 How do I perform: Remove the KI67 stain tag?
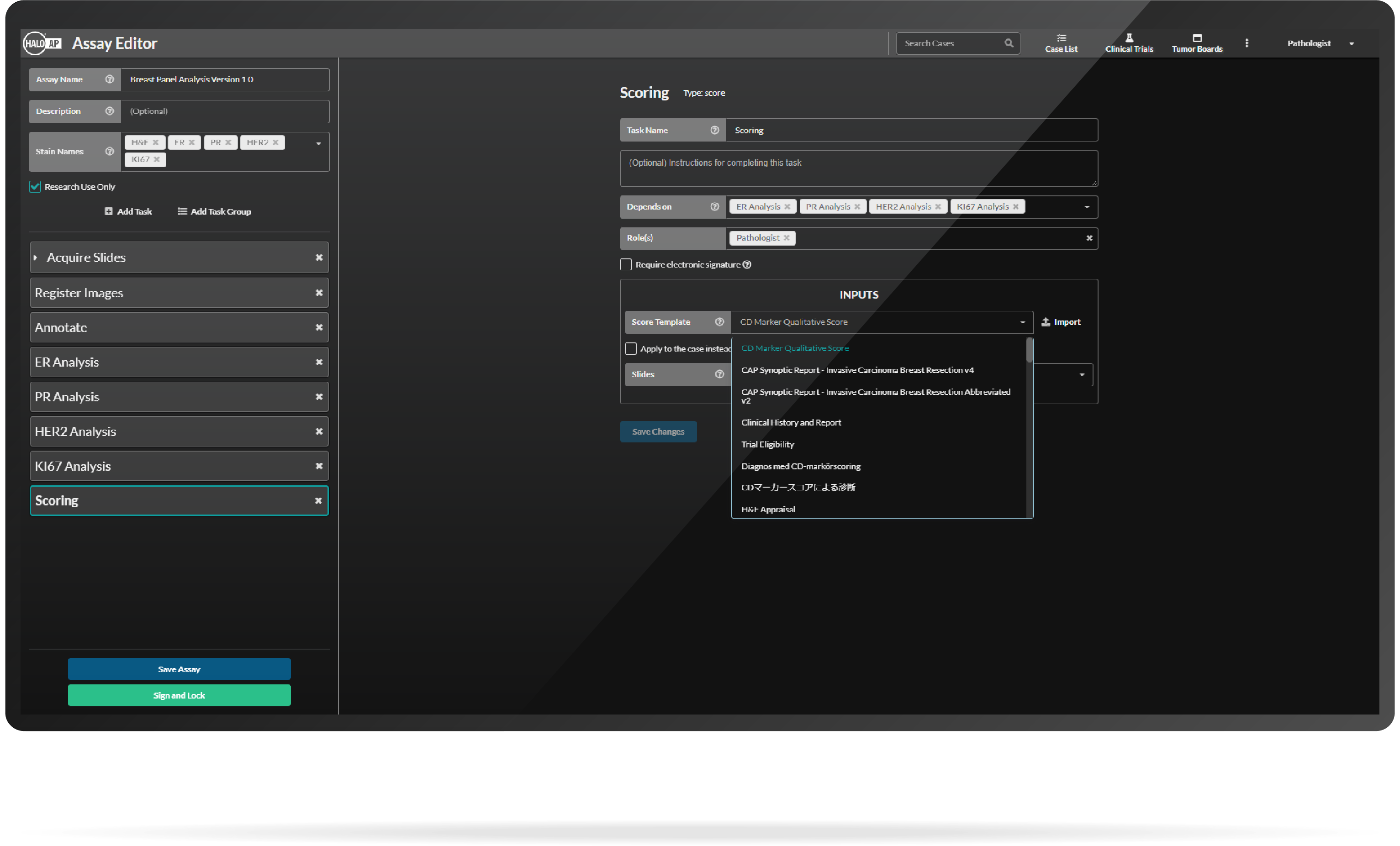pos(157,159)
